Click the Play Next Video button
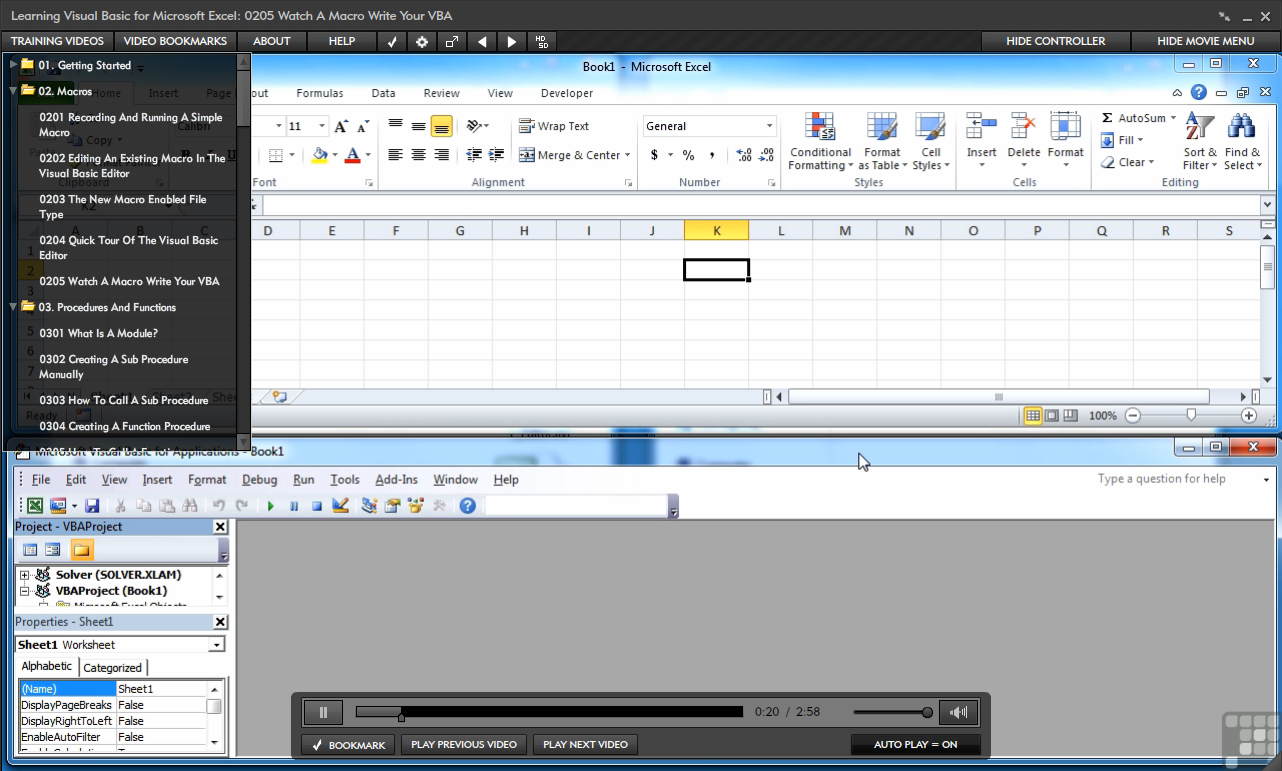The height and width of the screenshot is (771, 1282). coord(585,745)
